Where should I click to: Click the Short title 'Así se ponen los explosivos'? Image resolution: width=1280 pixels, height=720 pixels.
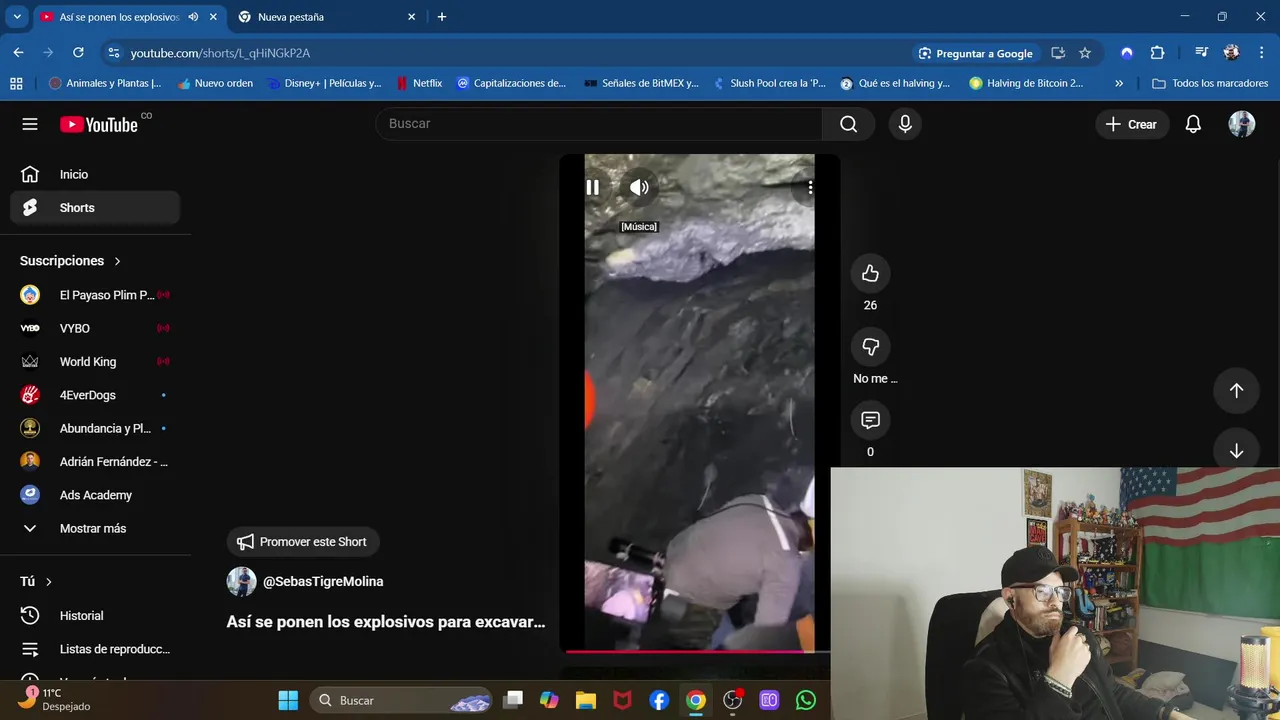pos(386,621)
